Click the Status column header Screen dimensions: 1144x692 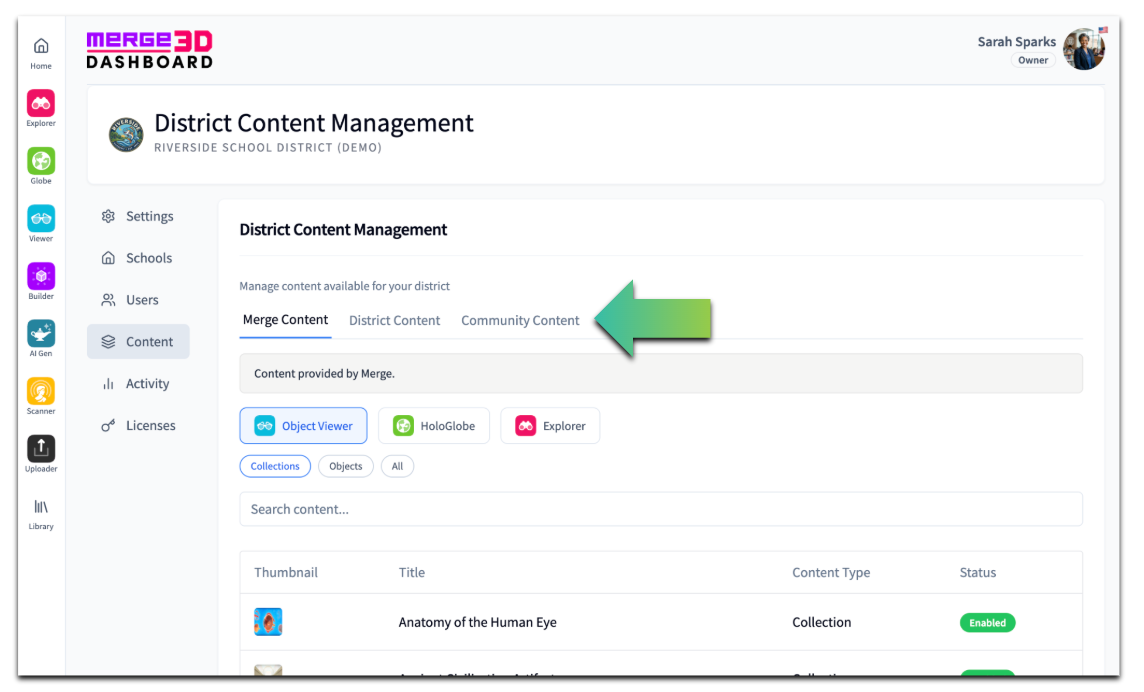point(978,572)
